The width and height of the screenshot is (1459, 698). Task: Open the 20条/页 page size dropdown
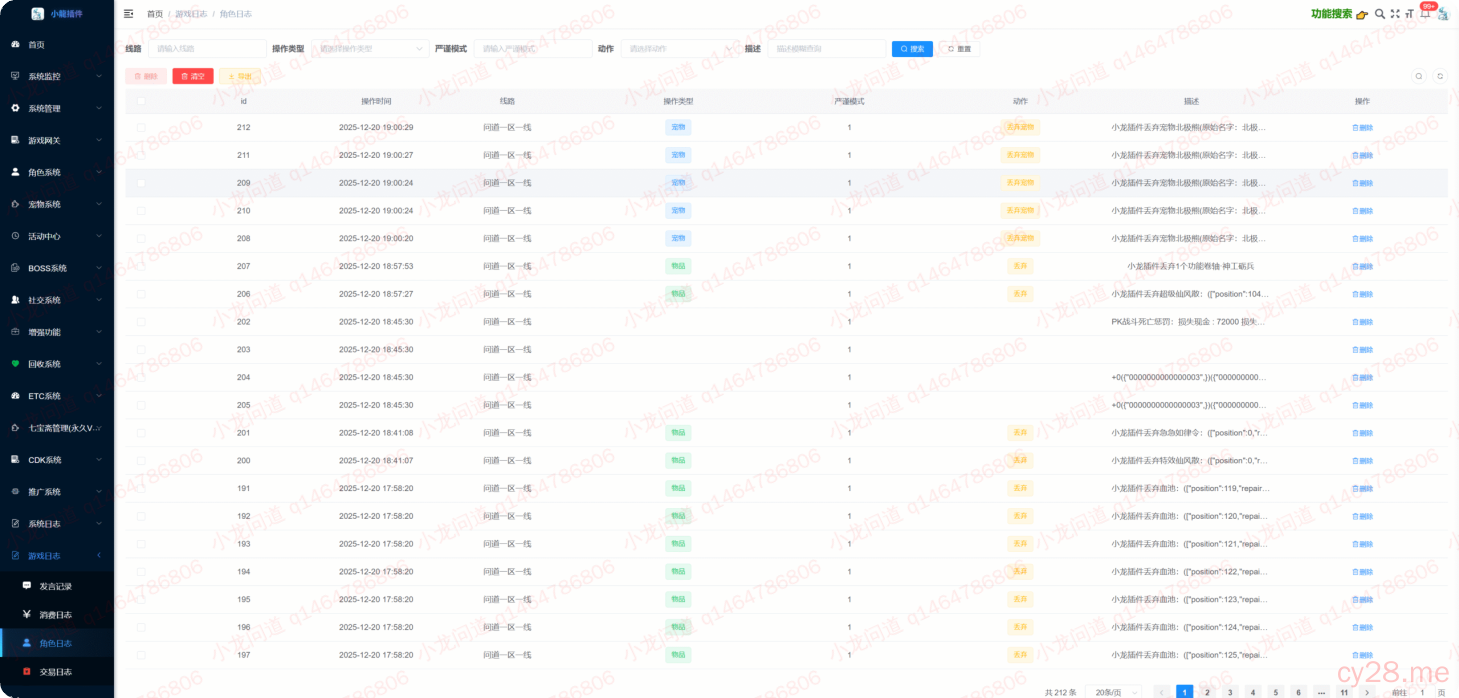tap(1113, 692)
